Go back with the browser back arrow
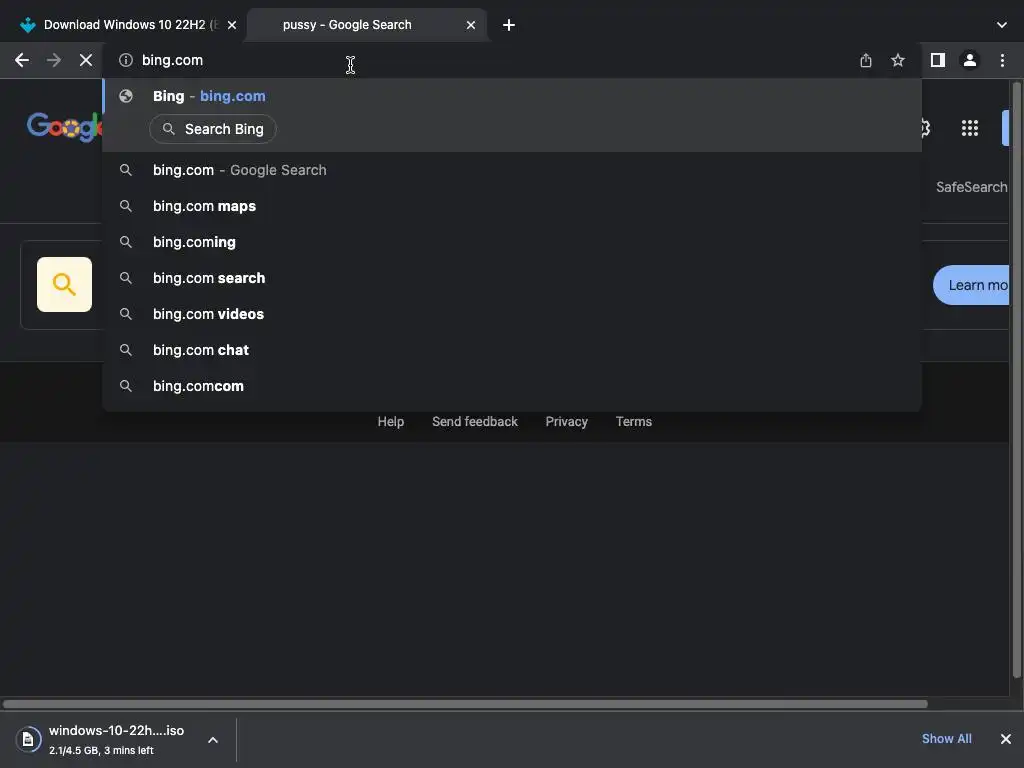The height and width of the screenshot is (768, 1024). click(22, 60)
